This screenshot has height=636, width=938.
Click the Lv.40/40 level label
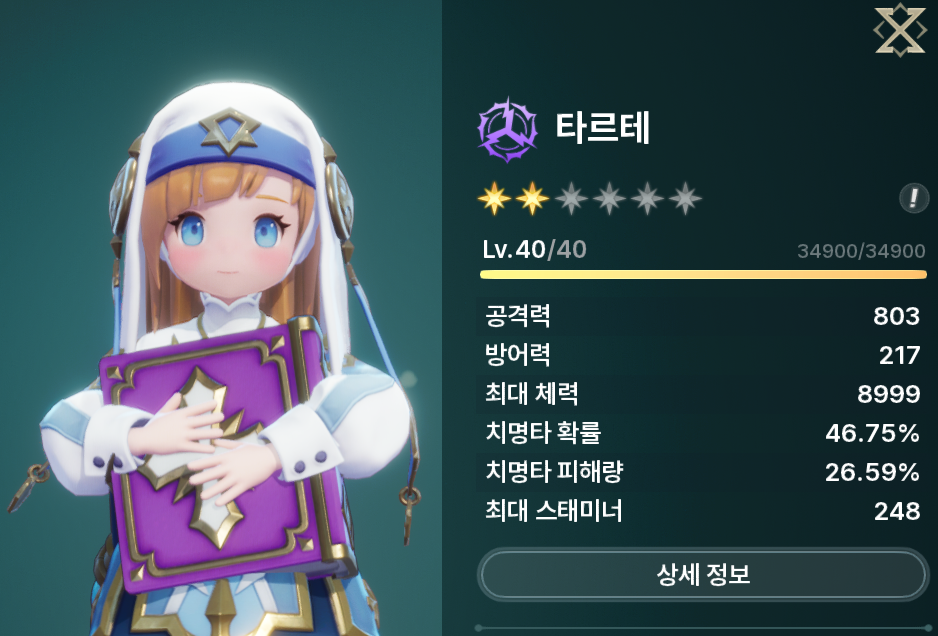[534, 249]
